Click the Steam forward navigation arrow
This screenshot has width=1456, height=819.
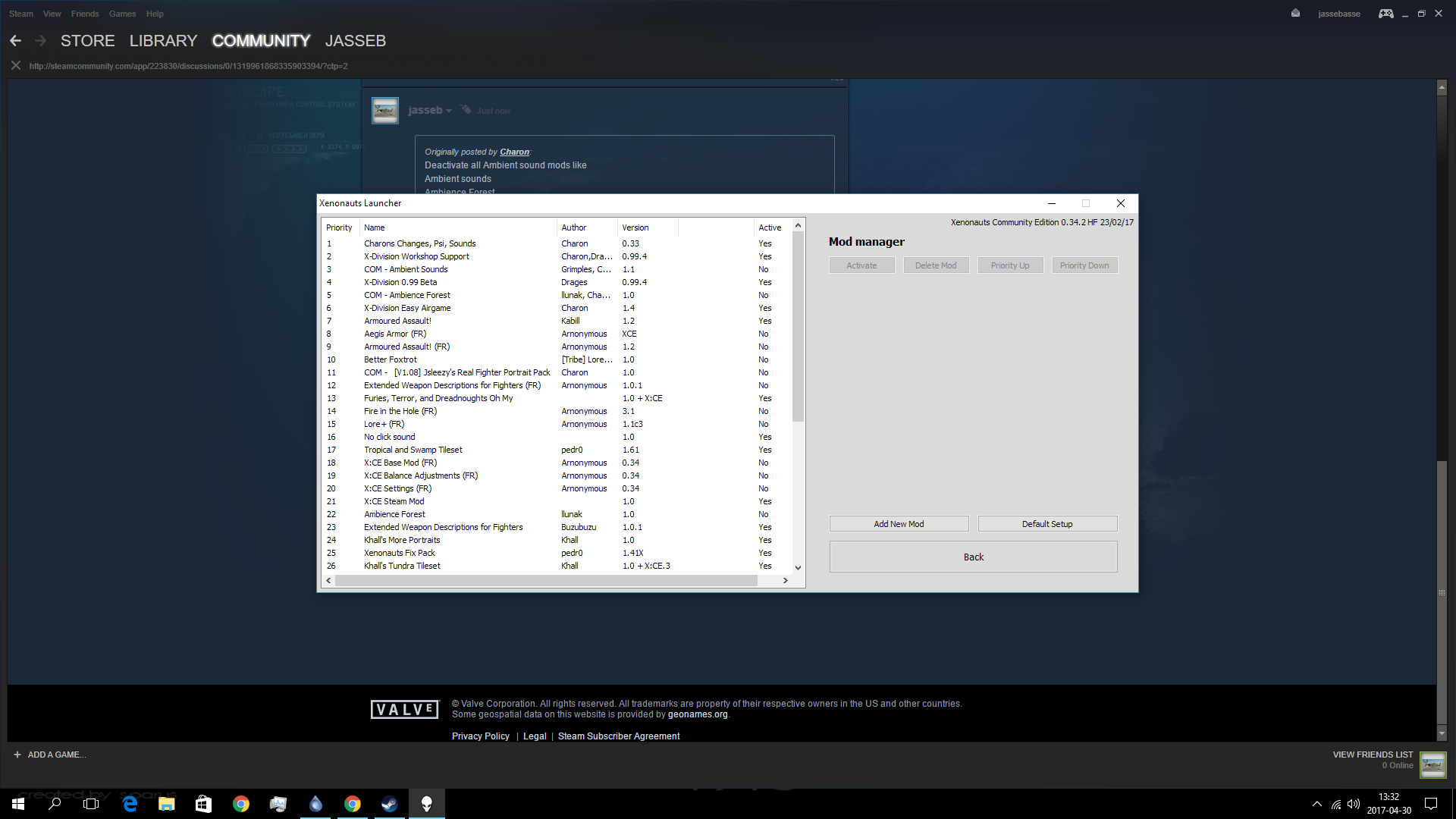point(41,41)
